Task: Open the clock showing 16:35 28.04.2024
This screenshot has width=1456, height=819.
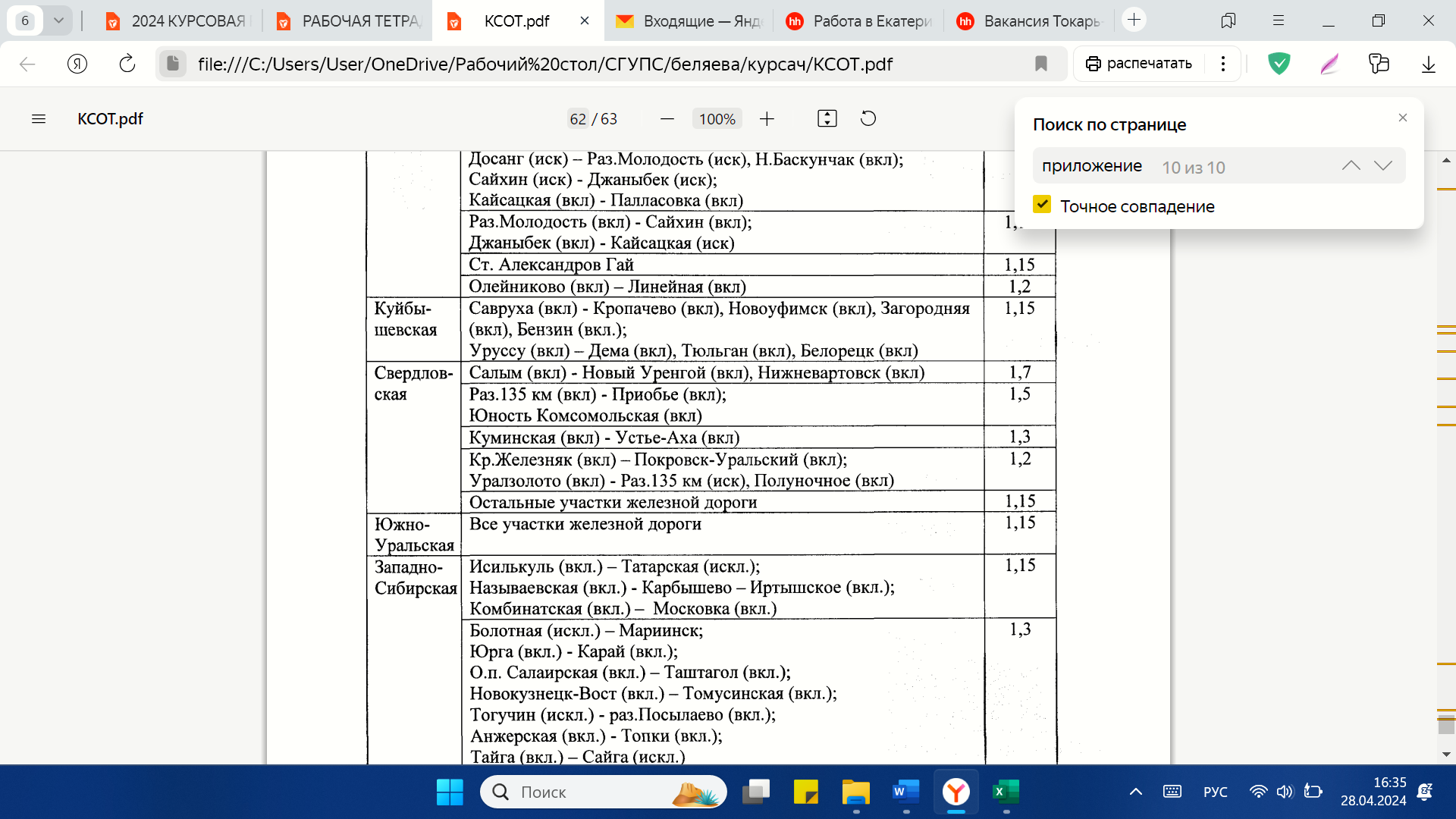Action: [x=1373, y=792]
